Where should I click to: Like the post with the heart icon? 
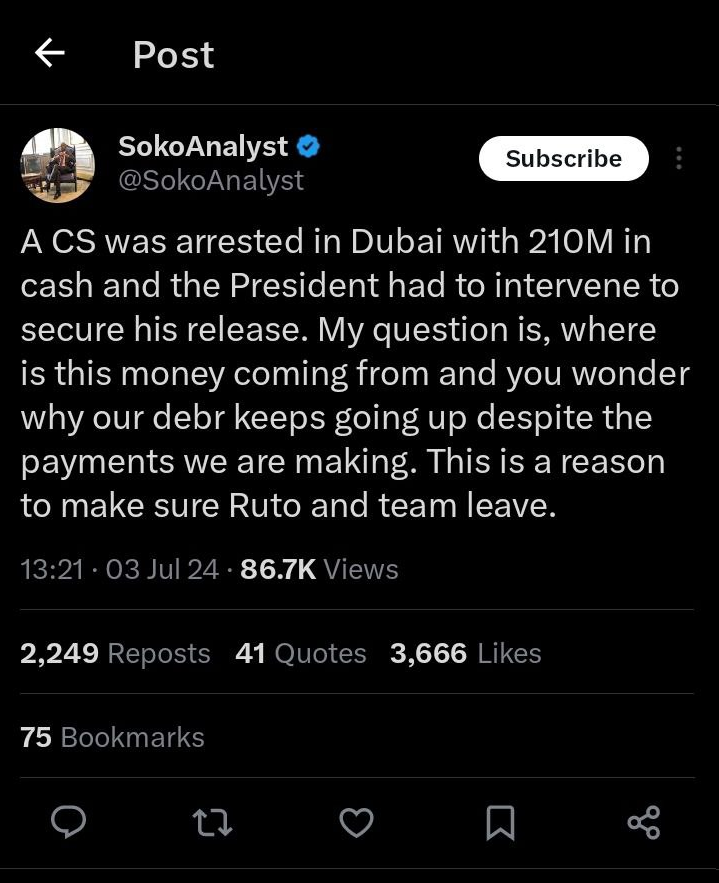(356, 823)
